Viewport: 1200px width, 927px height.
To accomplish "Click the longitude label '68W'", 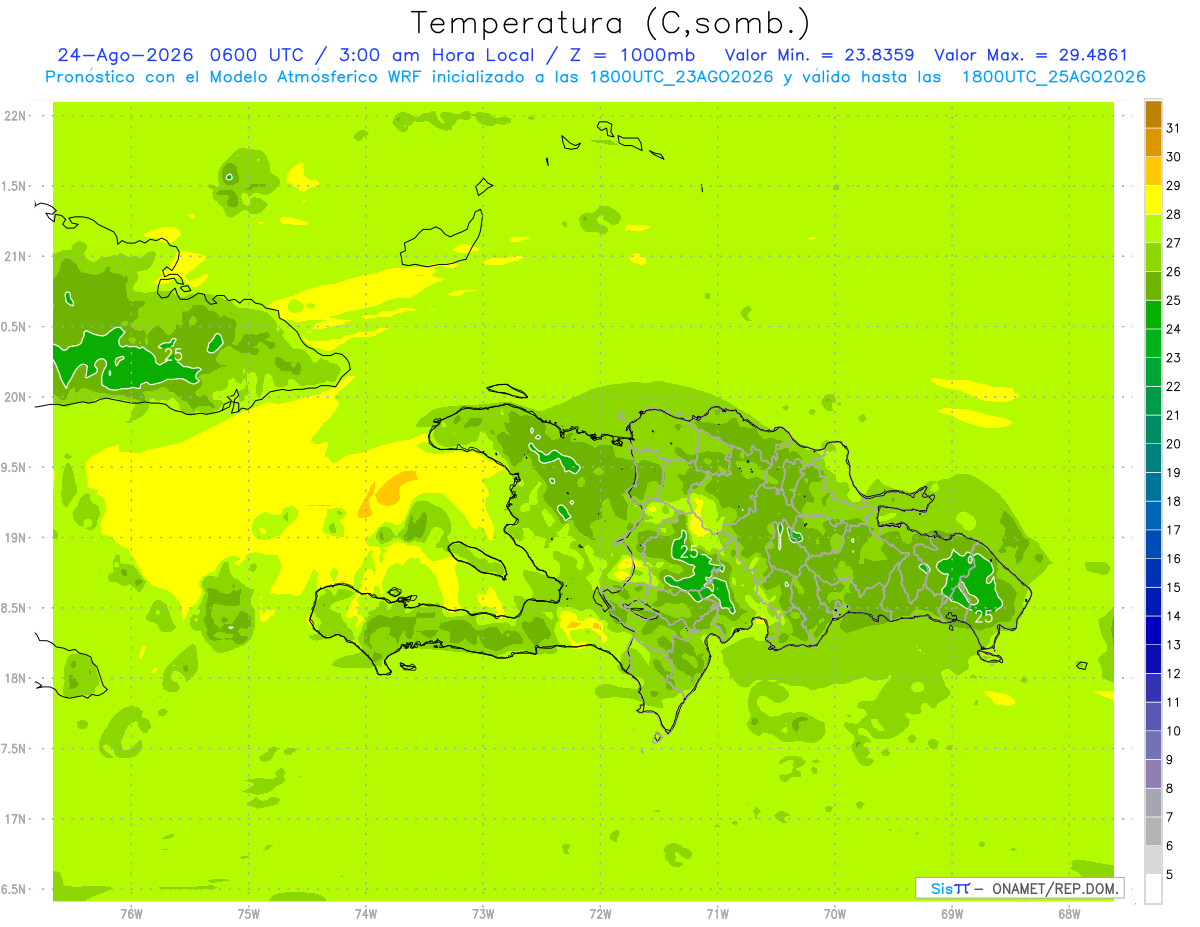I will (x=1069, y=914).
